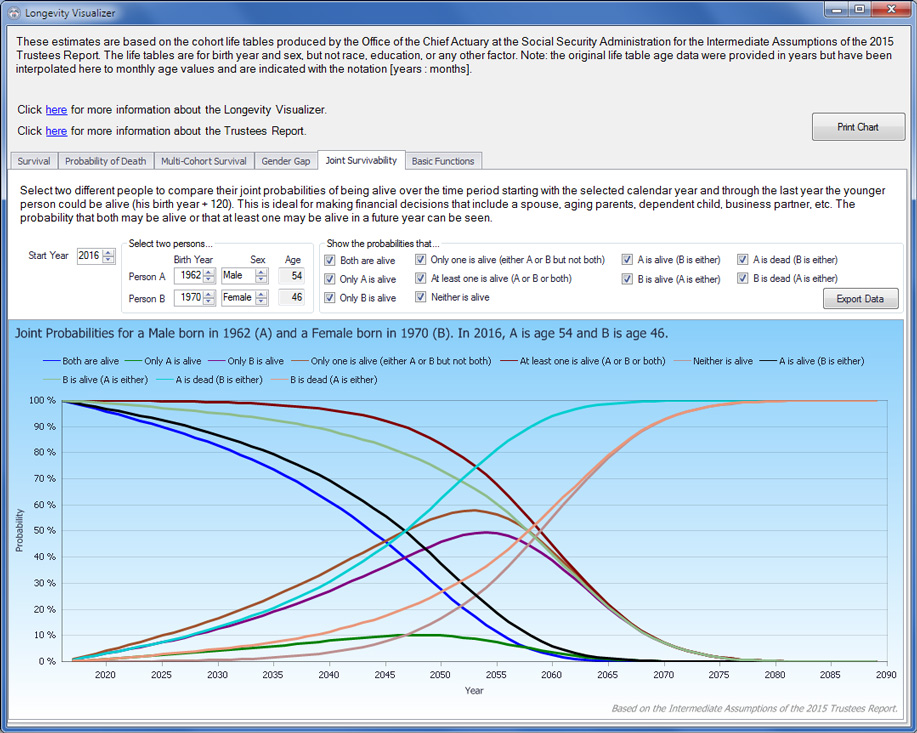
Task: Select the Probability of Death tab
Action: click(x=105, y=161)
